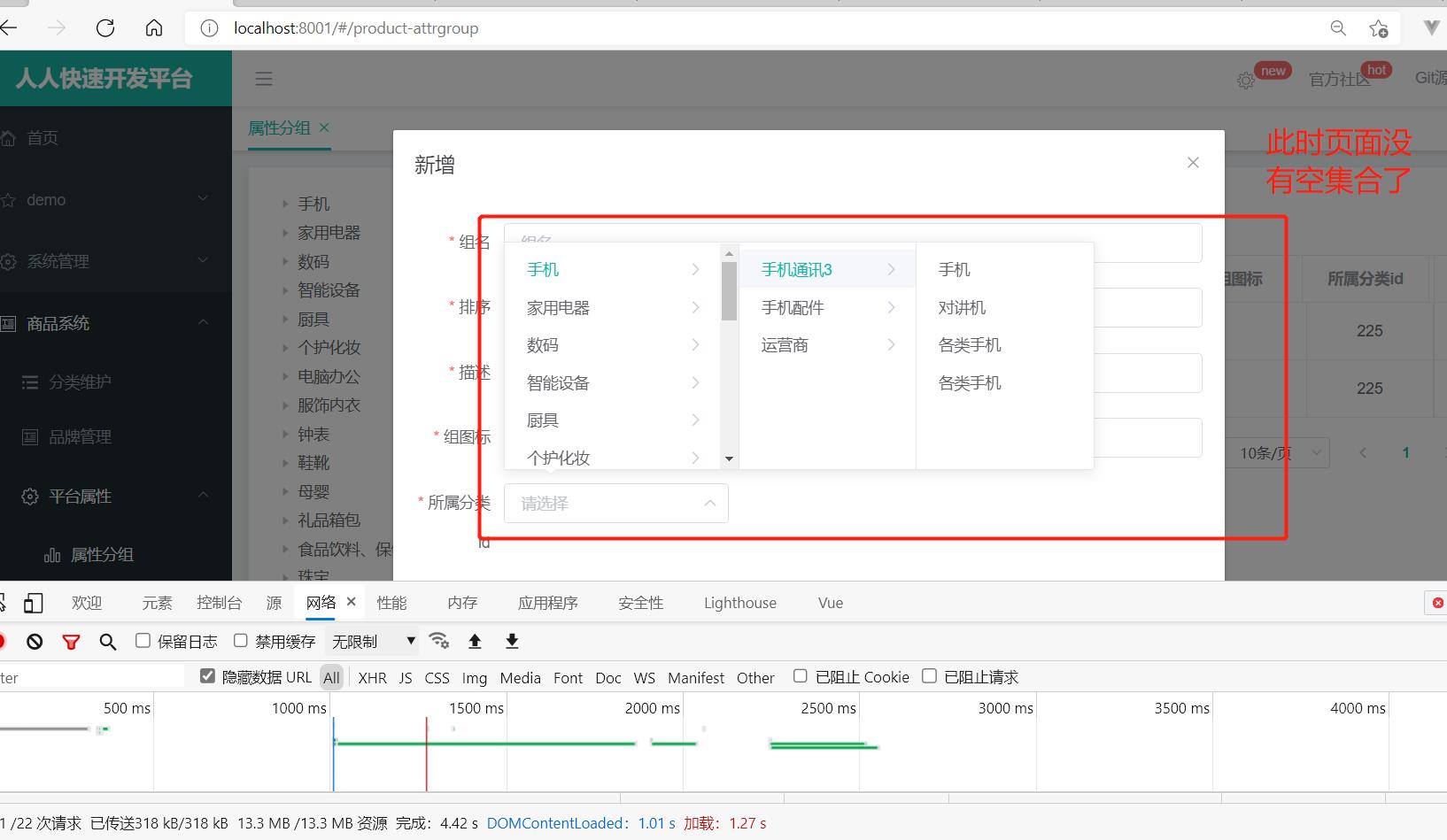
Task: Expand 手机配件 in second cascader column
Action: point(828,308)
